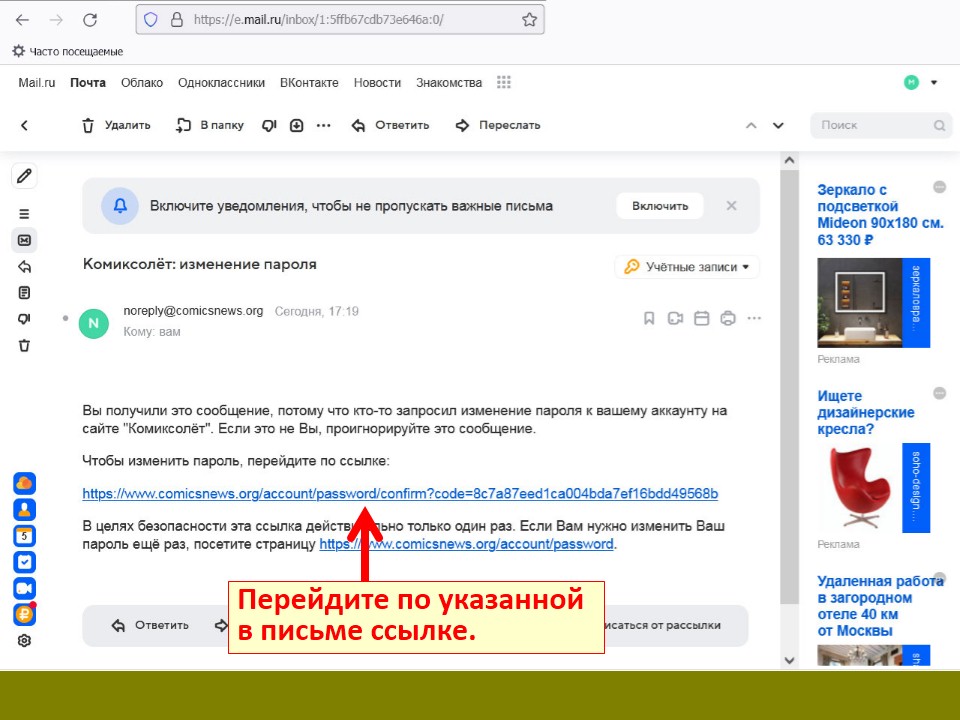Image resolution: width=960 pixels, height=720 pixels.
Task: Return to inbox with the back chevron
Action: coord(24,126)
